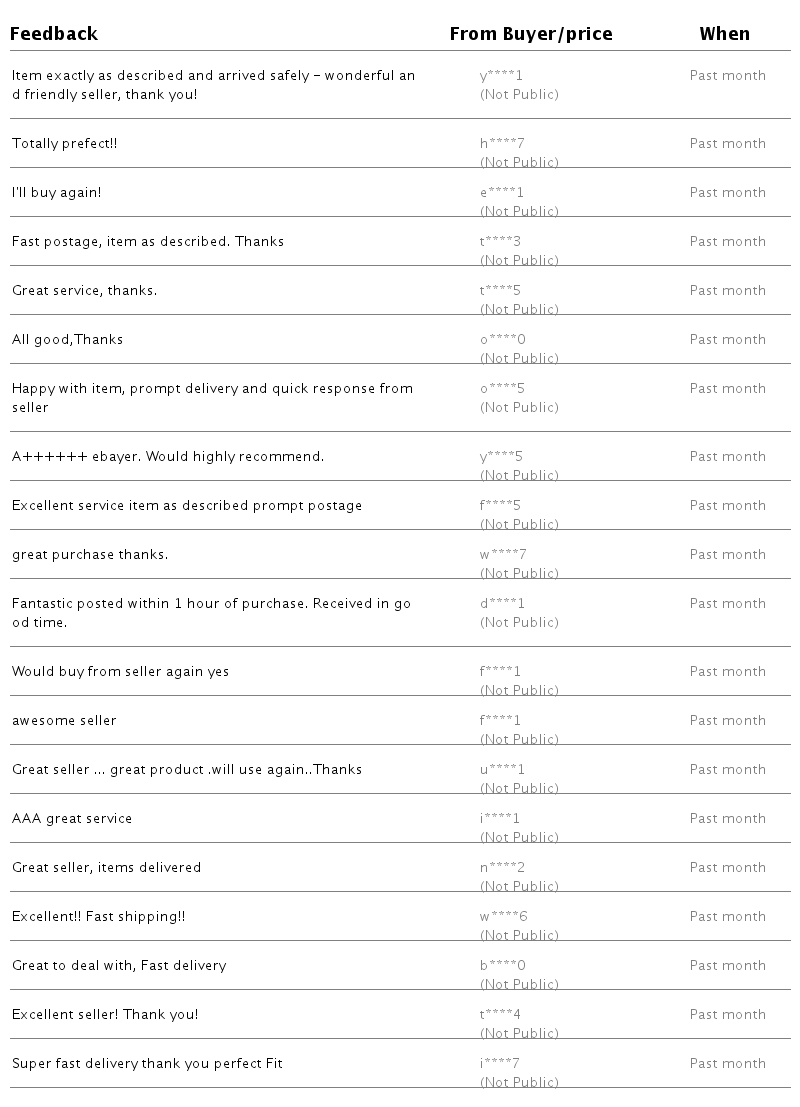Click the "AAA great service" feedback row

[x=72, y=819]
